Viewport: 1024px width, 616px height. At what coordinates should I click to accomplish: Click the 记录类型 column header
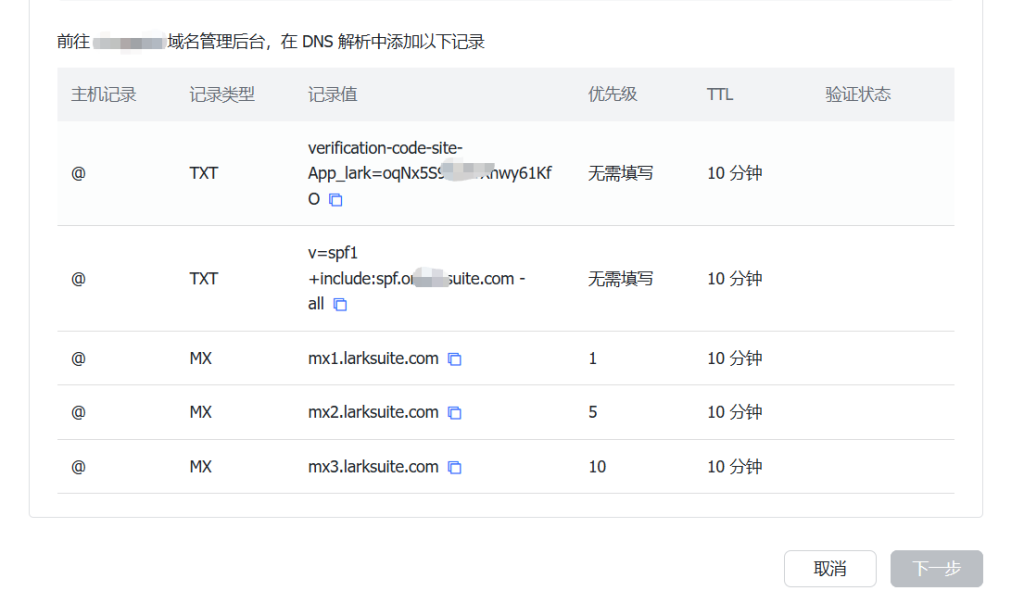(x=222, y=95)
